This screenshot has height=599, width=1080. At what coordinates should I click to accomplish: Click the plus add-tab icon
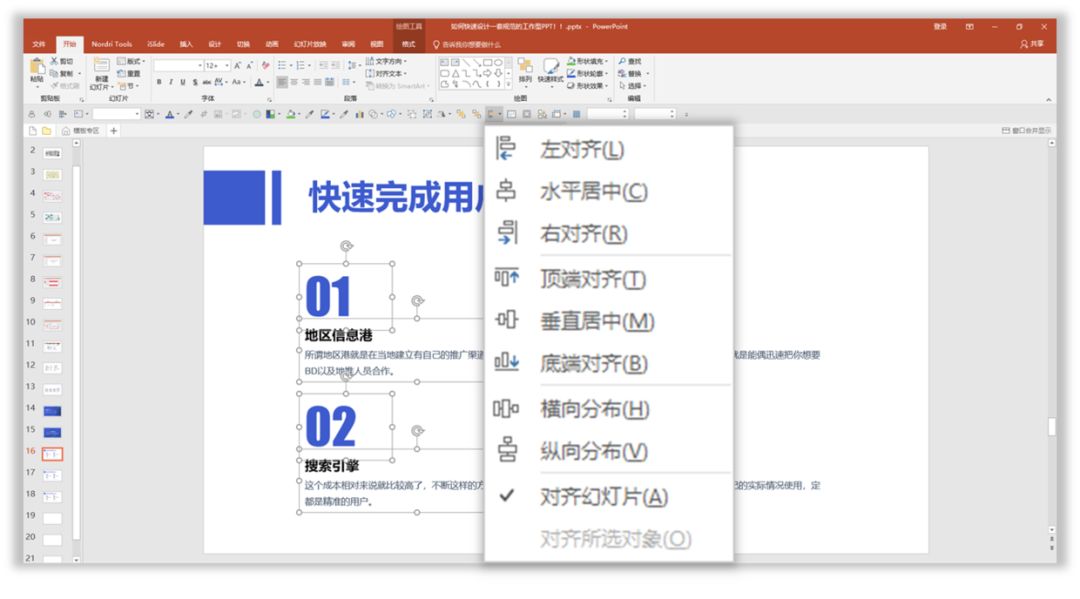point(114,131)
